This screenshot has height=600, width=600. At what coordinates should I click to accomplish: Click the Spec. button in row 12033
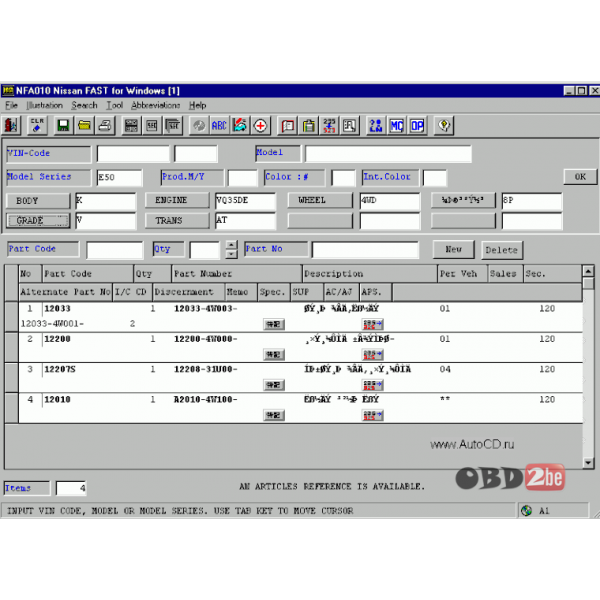pyautogui.click(x=274, y=324)
